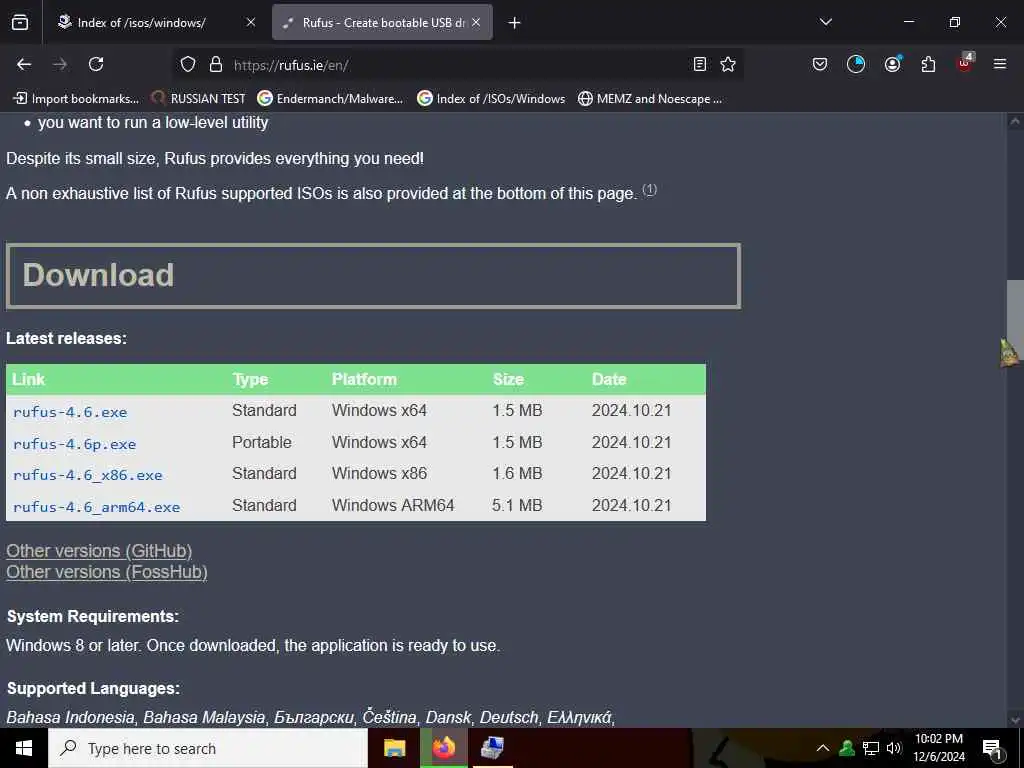This screenshot has height=768, width=1024.
Task: Open the taskbar app next to Firefox
Action: click(492, 748)
